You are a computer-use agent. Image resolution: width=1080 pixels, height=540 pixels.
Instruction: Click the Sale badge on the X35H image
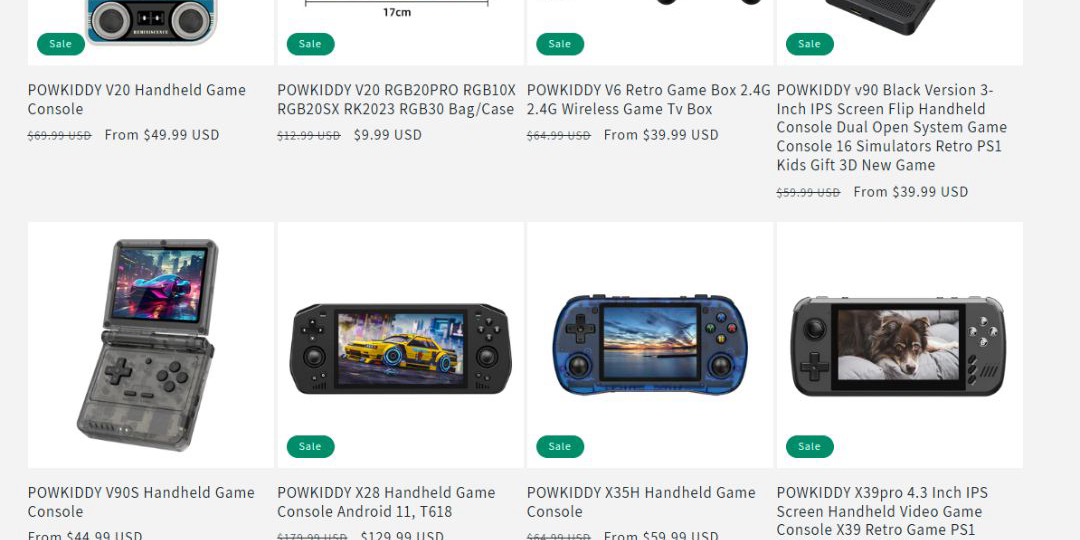(559, 446)
